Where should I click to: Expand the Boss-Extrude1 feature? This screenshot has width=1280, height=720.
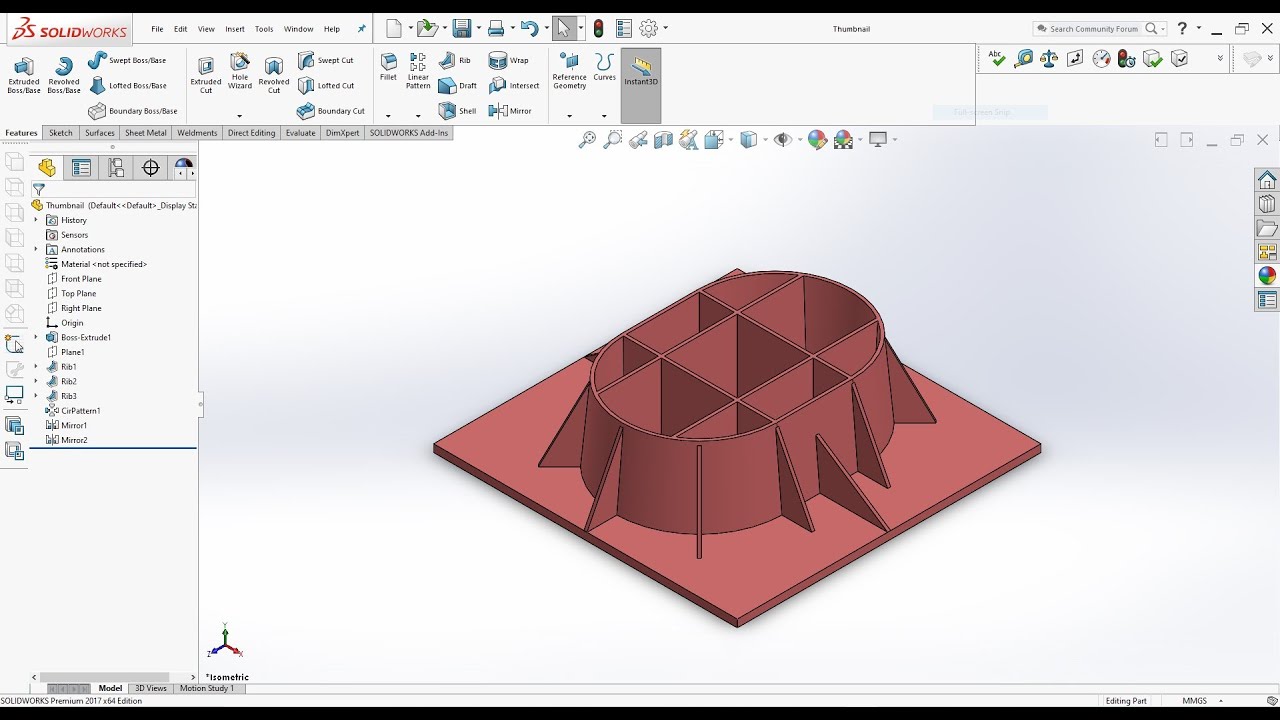pos(36,337)
